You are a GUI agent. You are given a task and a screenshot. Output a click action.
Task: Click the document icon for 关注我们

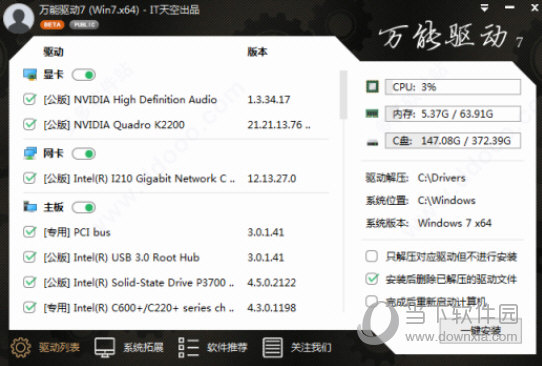[272, 347]
